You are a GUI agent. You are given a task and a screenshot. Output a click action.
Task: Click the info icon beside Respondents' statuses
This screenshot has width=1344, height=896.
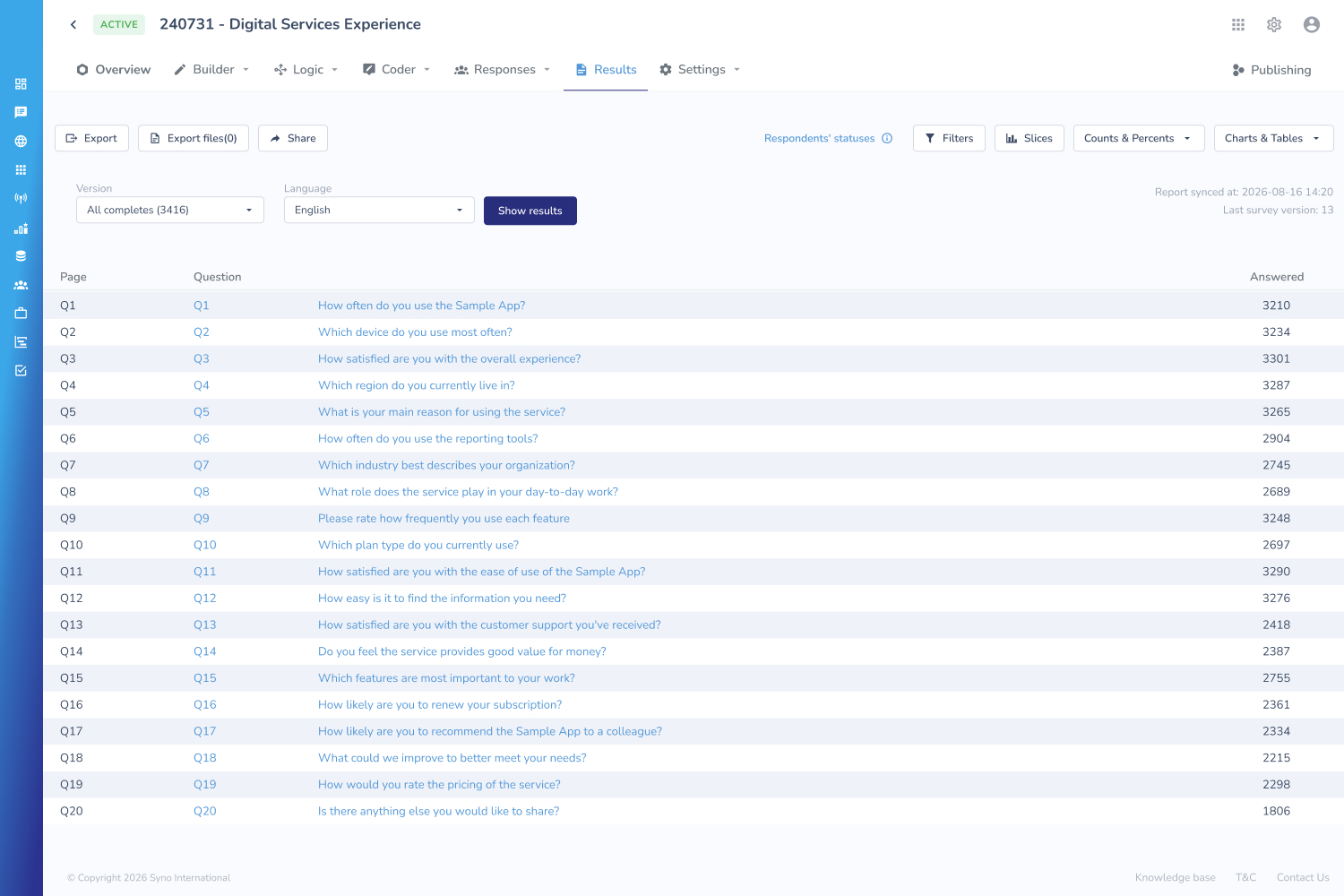click(x=887, y=138)
